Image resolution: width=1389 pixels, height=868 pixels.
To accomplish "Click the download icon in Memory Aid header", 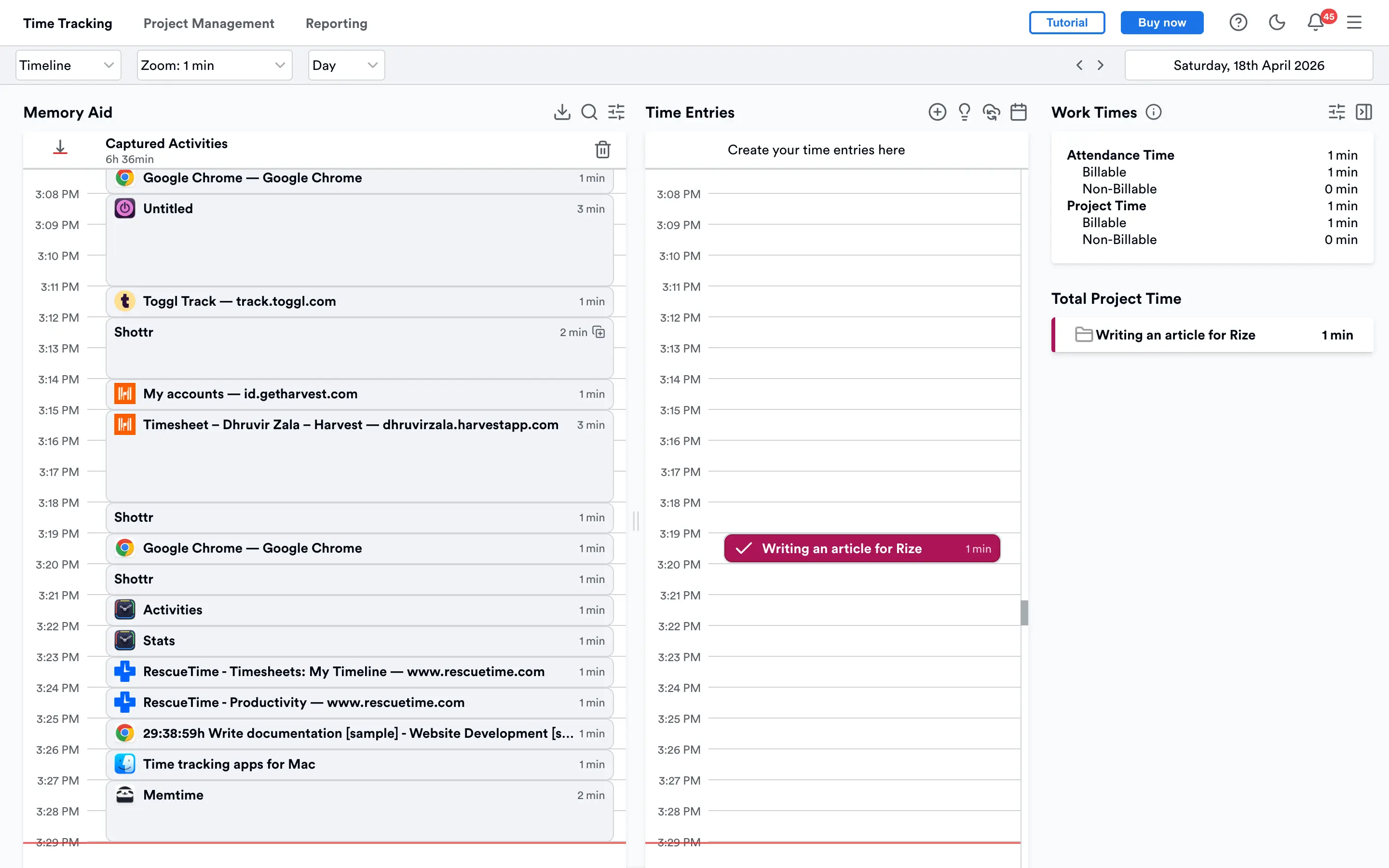I will click(x=562, y=112).
